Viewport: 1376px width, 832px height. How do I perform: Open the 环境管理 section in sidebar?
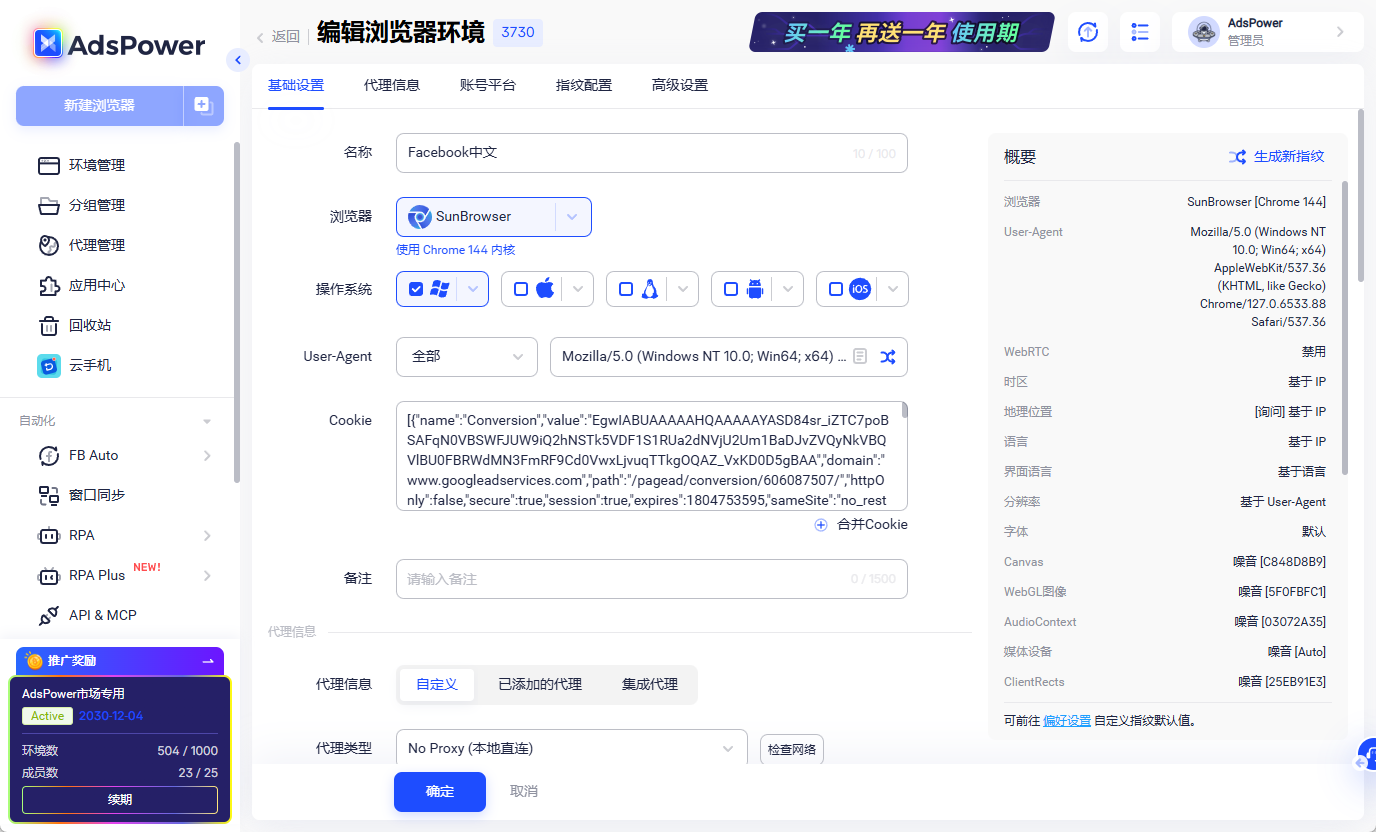[x=93, y=165]
